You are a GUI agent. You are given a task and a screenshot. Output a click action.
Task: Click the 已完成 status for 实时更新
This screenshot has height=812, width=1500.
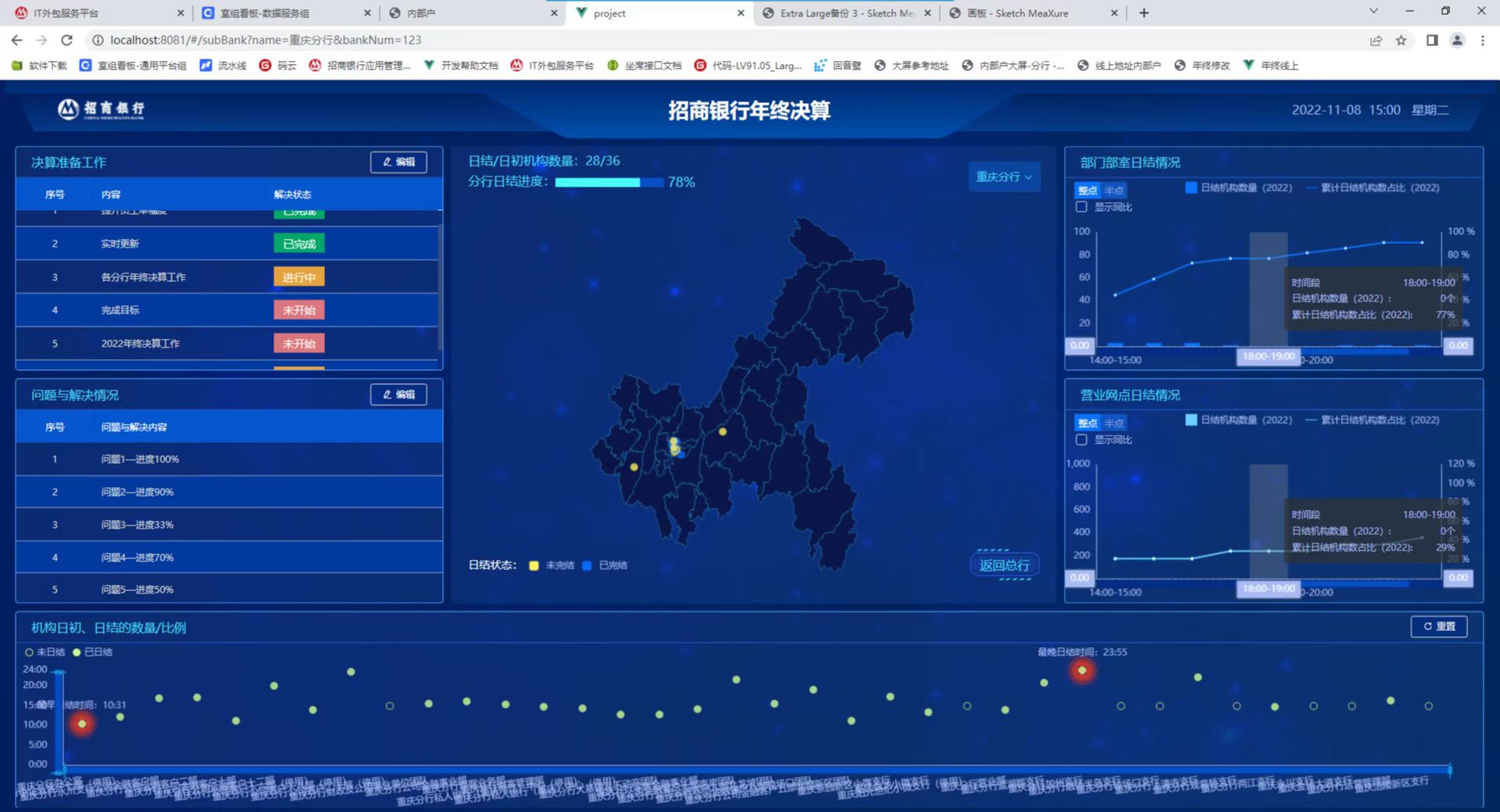pyautogui.click(x=298, y=244)
